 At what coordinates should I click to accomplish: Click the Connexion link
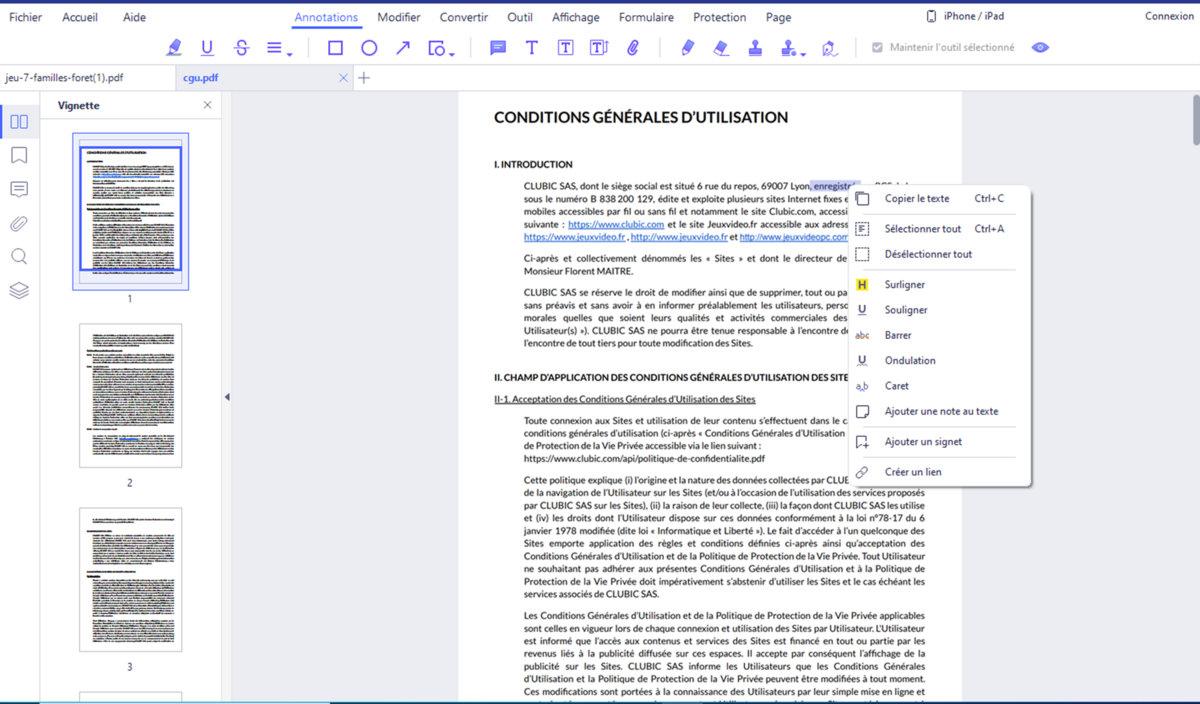pos(1169,16)
